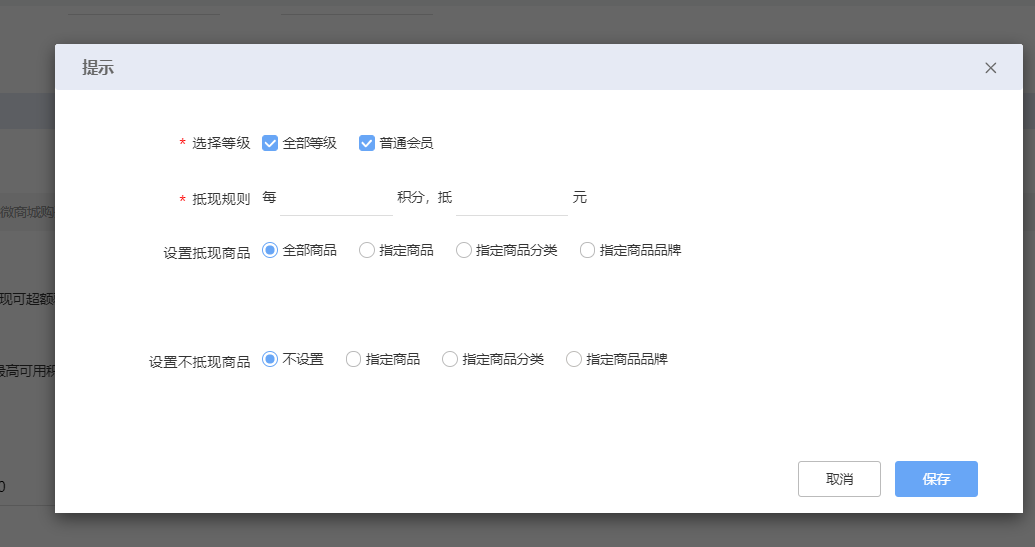Screen dimensions: 1035x547
Task: Select 指定商品分类 in the 设置抵现商品 row
Action: (x=464, y=250)
